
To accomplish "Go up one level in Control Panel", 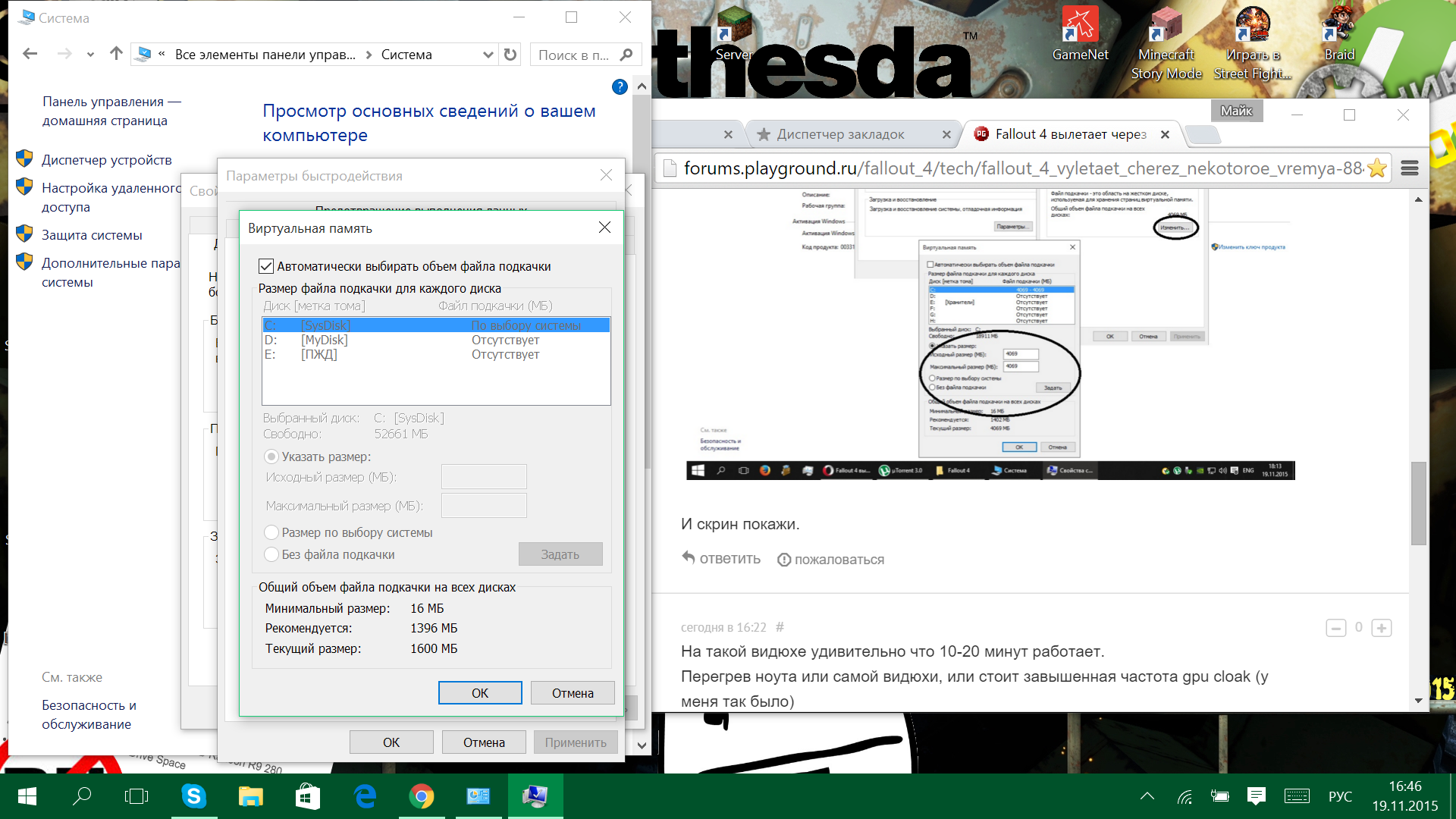I will (116, 54).
